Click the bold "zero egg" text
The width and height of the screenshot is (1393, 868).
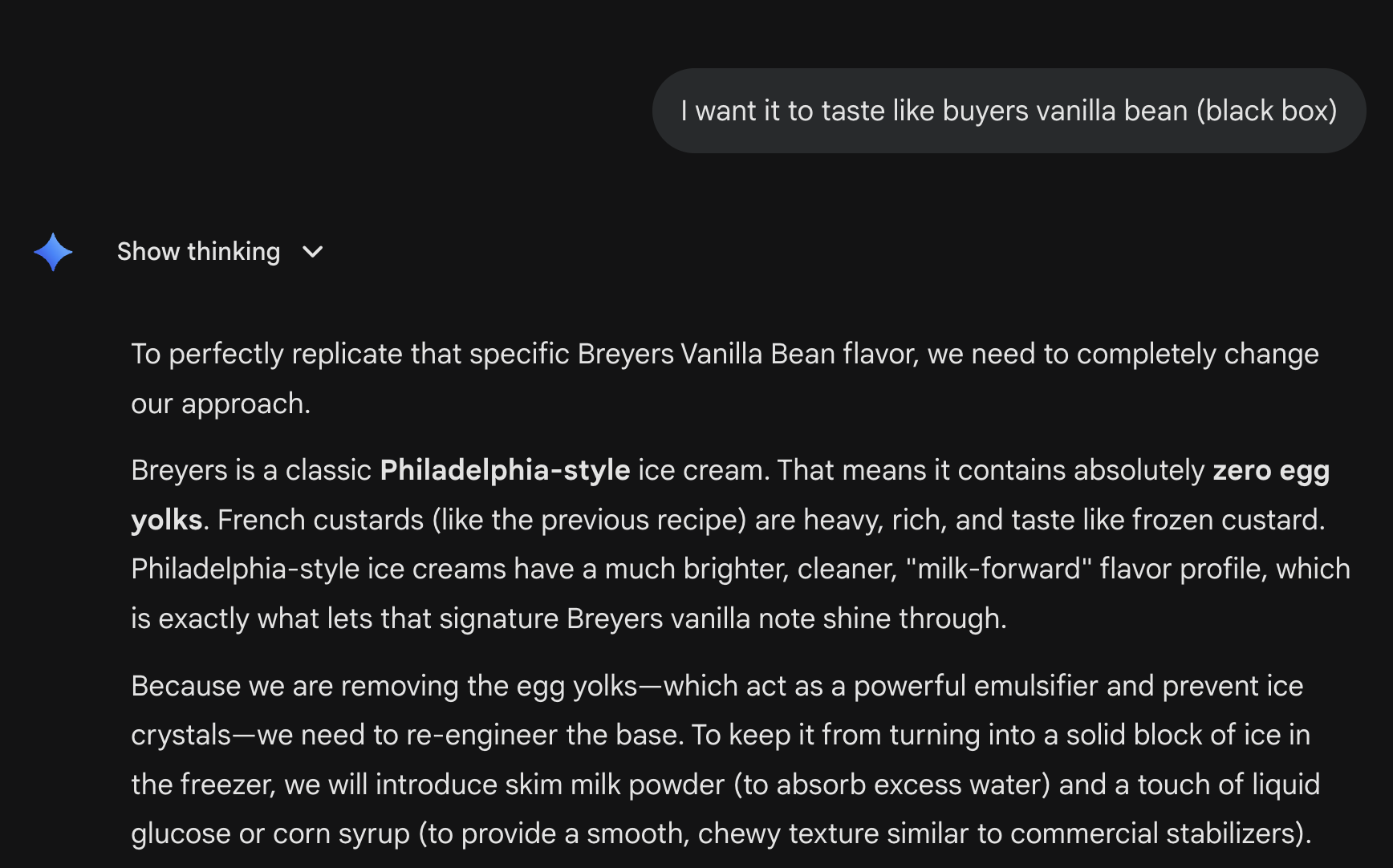pos(1270,470)
